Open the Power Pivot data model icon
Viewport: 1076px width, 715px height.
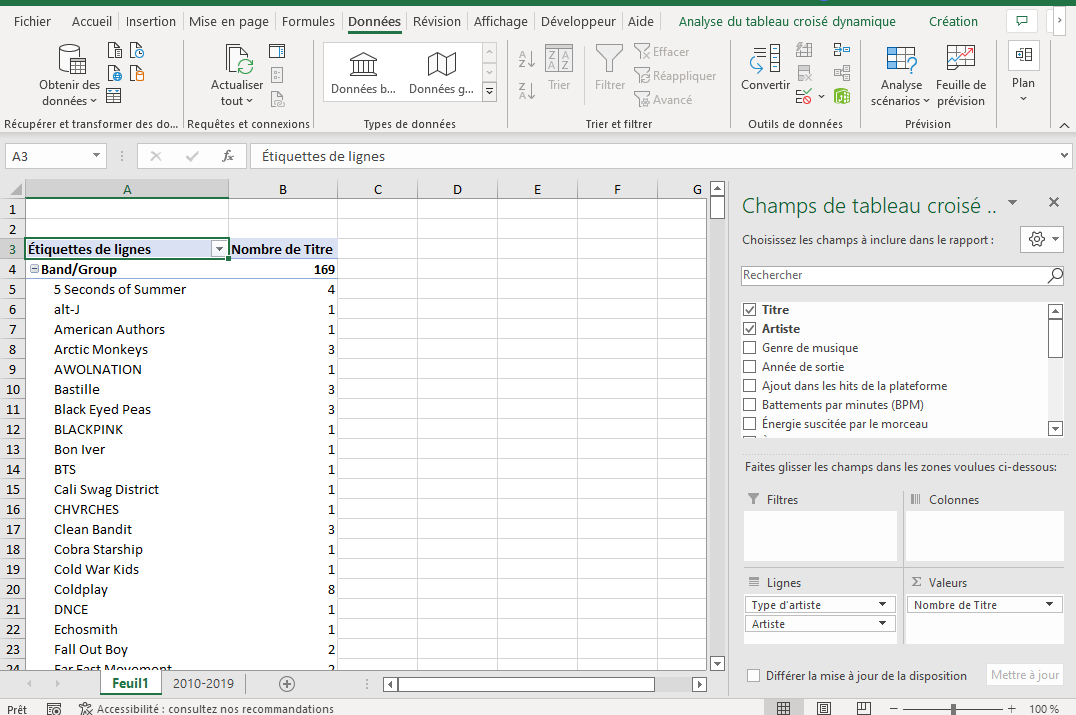[842, 96]
